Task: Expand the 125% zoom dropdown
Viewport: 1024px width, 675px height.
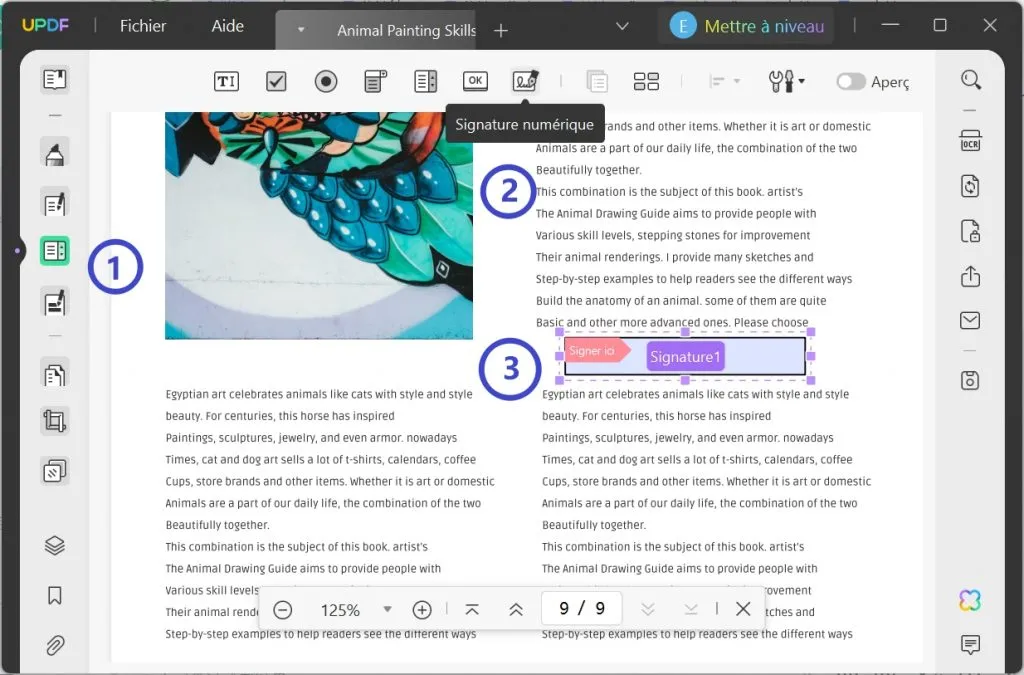Action: [x=387, y=609]
